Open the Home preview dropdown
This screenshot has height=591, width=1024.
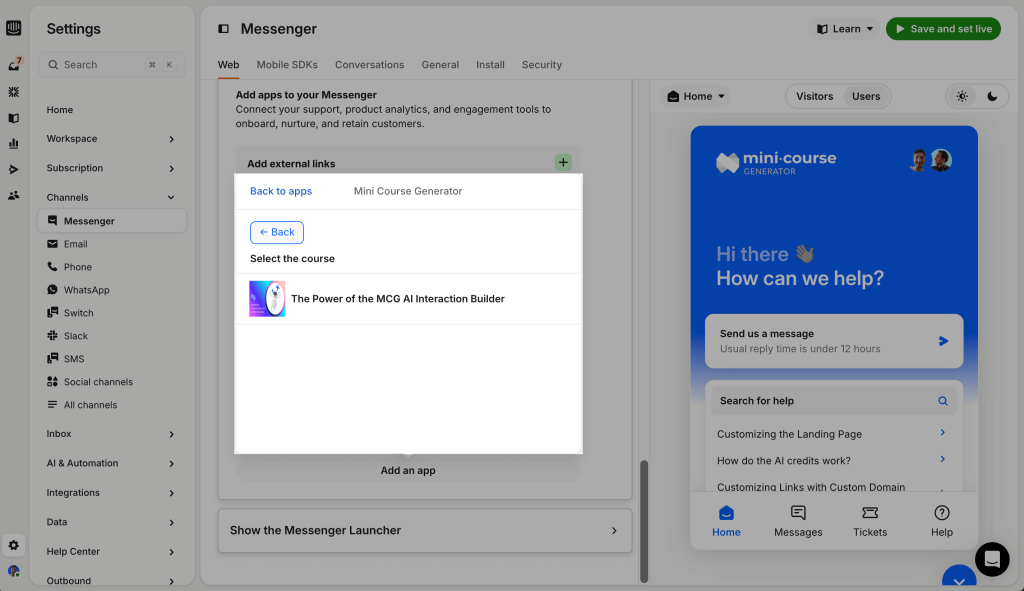coord(696,96)
